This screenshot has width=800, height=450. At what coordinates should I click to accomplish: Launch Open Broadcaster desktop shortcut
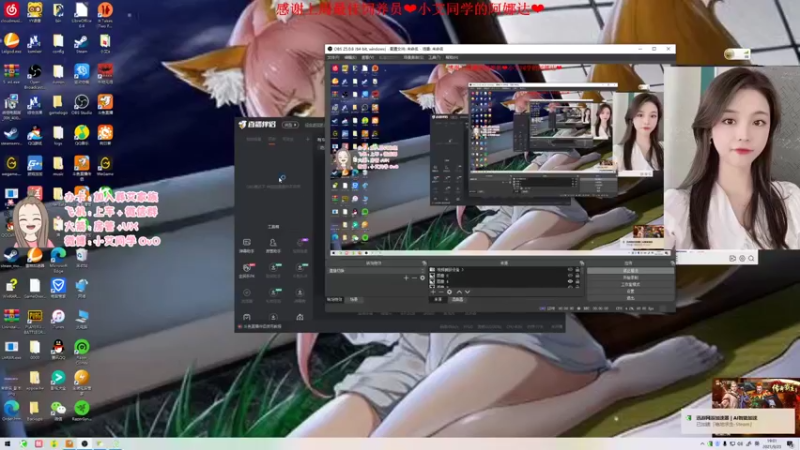coord(35,74)
